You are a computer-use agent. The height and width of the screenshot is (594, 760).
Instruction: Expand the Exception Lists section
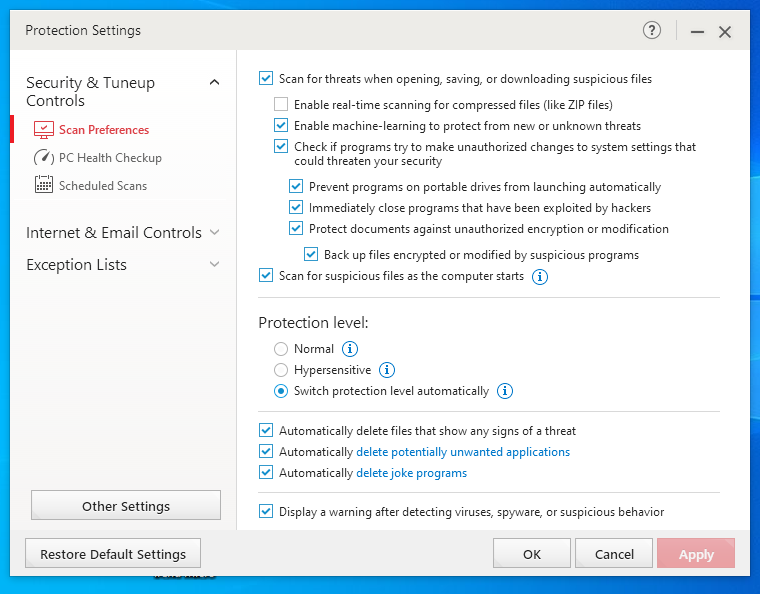(214, 265)
